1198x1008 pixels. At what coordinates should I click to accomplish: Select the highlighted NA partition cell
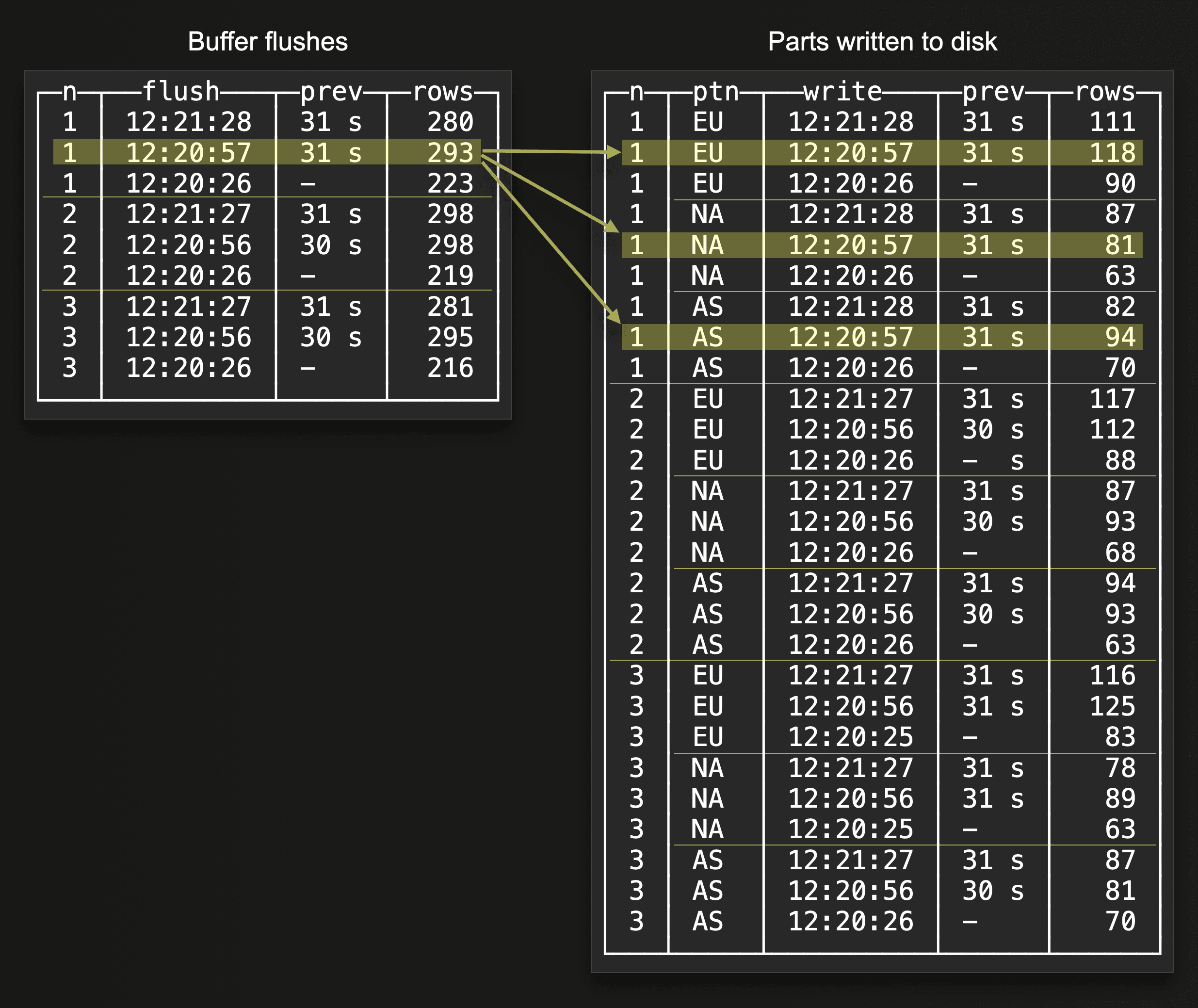(708, 245)
